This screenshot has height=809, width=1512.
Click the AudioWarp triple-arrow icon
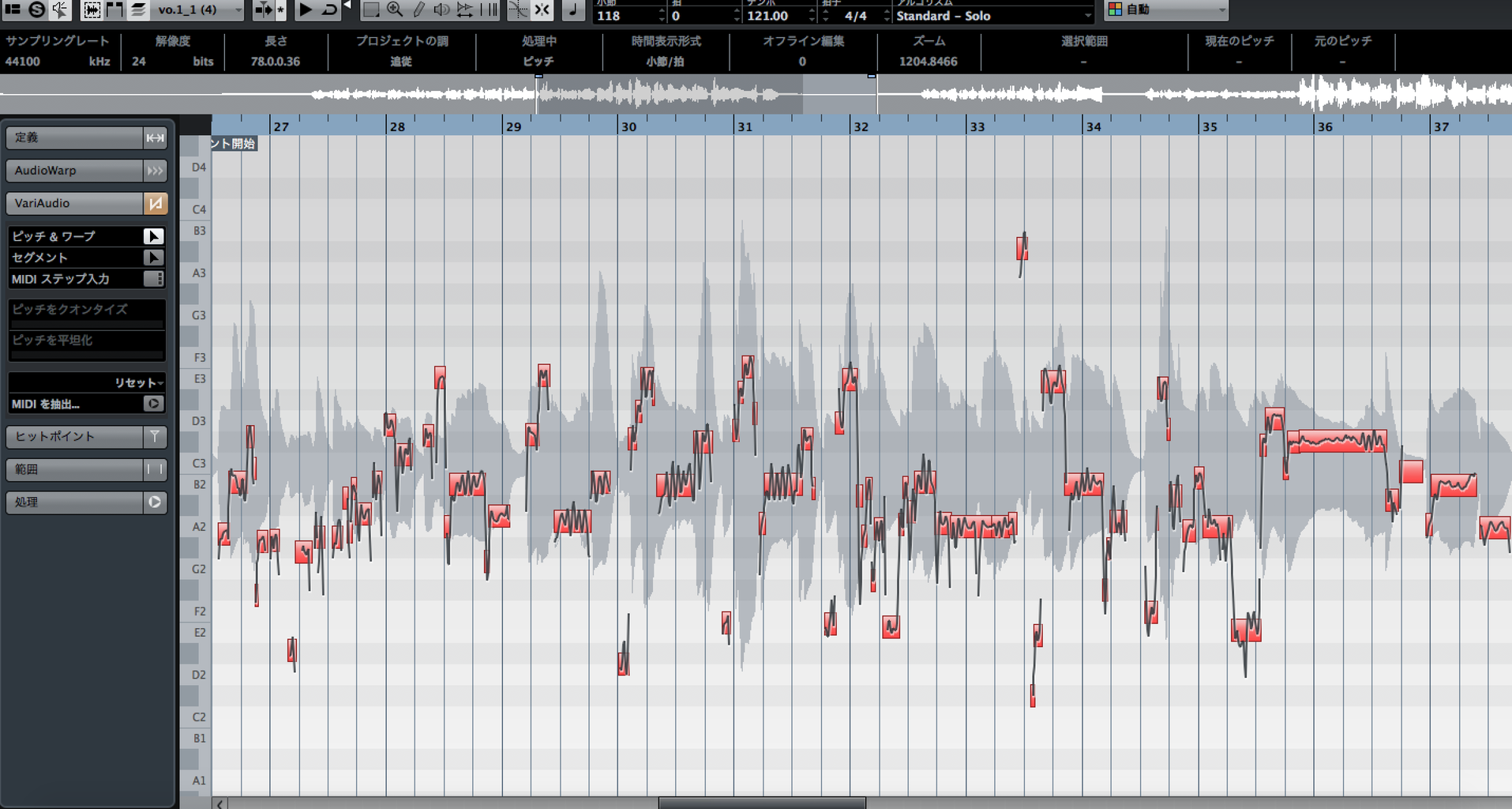click(155, 171)
